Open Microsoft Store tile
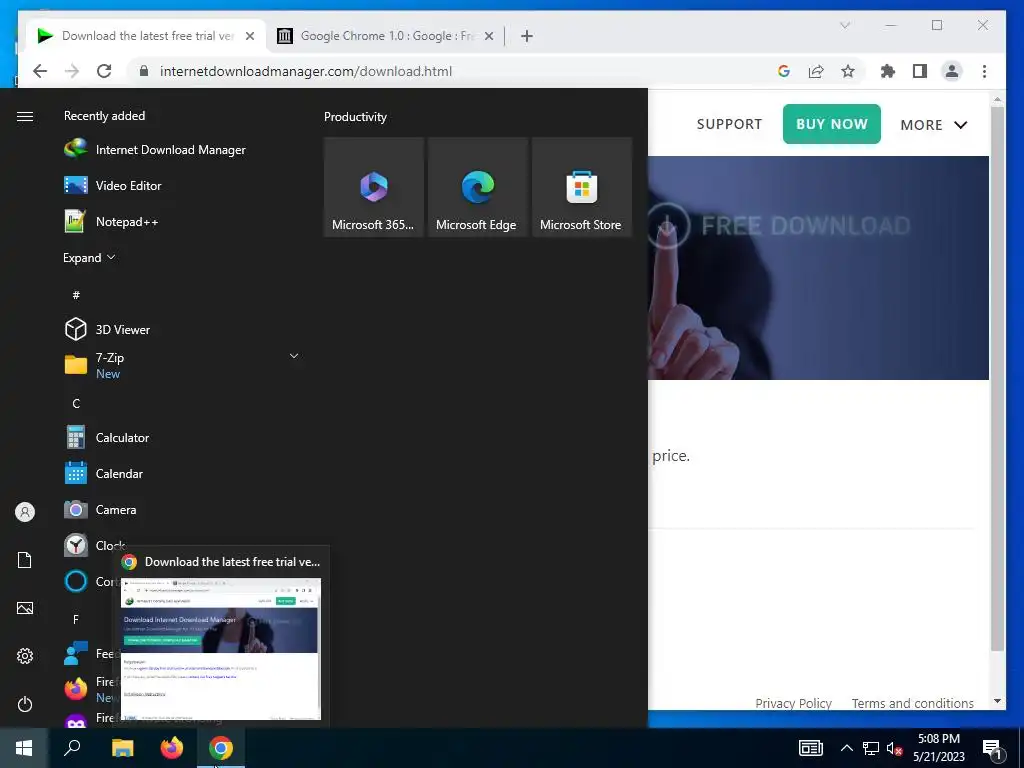1024x768 pixels. point(581,187)
